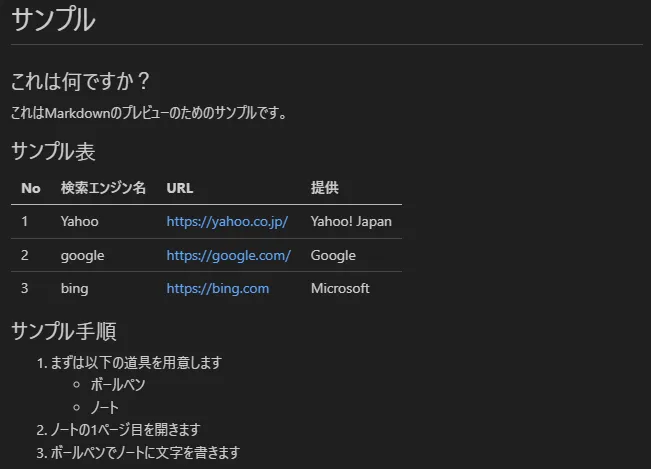Image resolution: width=651 pixels, height=469 pixels.
Task: Click the main サンプル title heading
Action: point(53,20)
